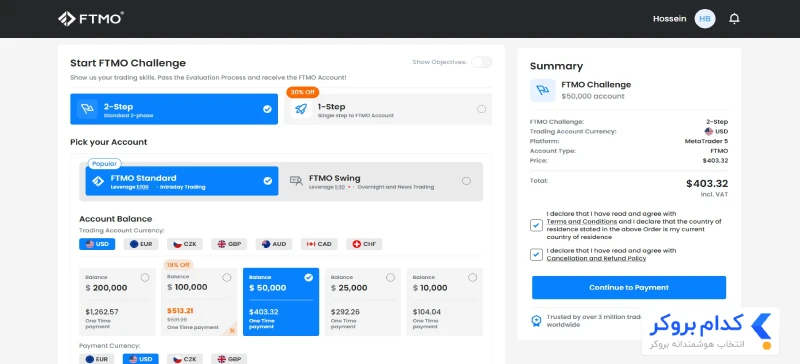Select USD payment currency

pos(141,359)
